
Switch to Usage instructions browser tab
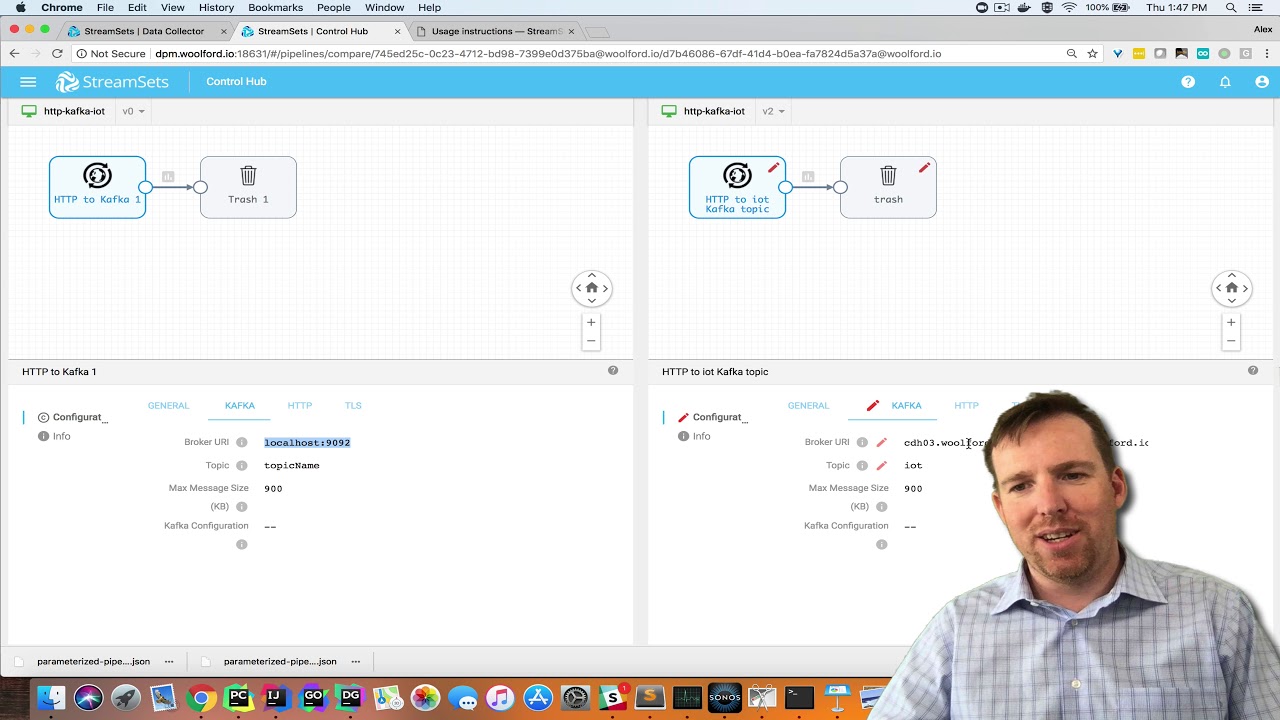pyautogui.click(x=497, y=31)
